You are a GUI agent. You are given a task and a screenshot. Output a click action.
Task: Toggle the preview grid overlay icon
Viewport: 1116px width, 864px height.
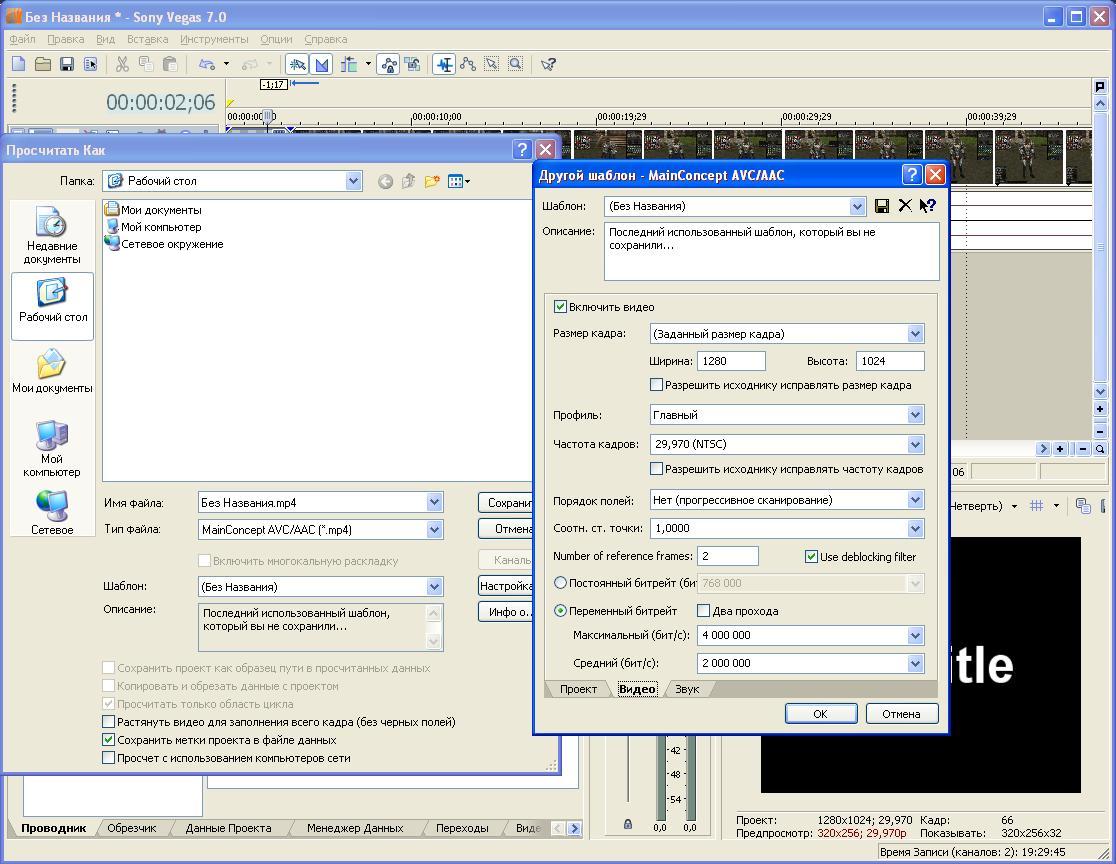click(x=1037, y=505)
